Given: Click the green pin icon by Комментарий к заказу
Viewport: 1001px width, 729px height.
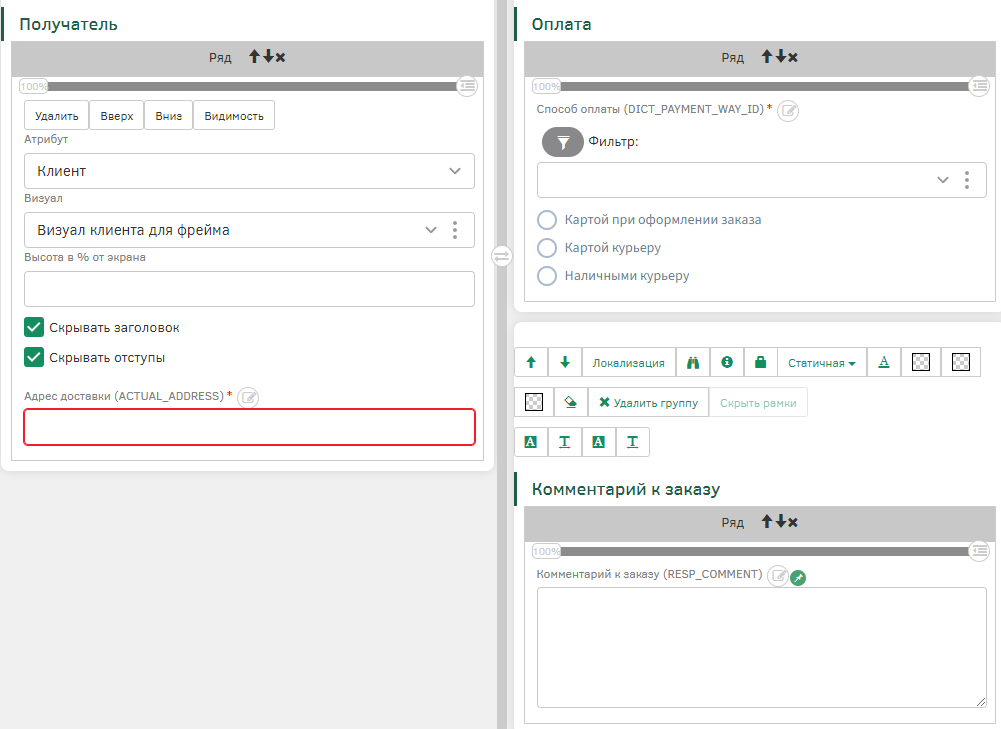Looking at the screenshot, I should (x=797, y=577).
